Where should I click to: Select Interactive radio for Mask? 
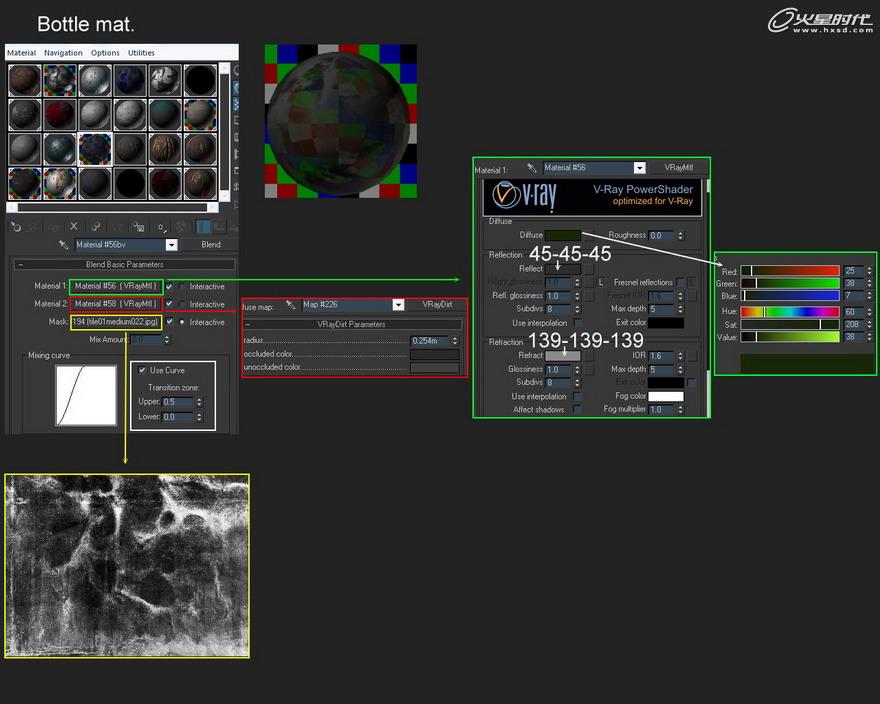coord(181,322)
